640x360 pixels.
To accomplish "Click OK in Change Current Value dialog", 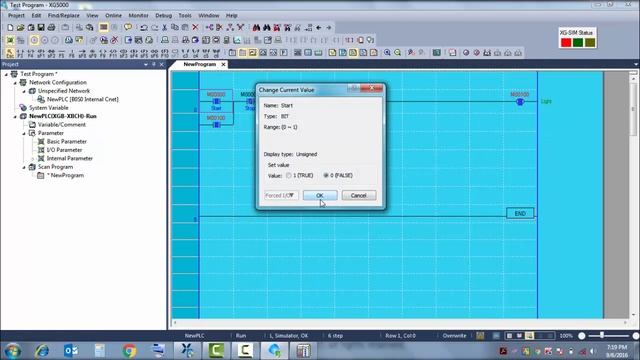I will coord(320,196).
